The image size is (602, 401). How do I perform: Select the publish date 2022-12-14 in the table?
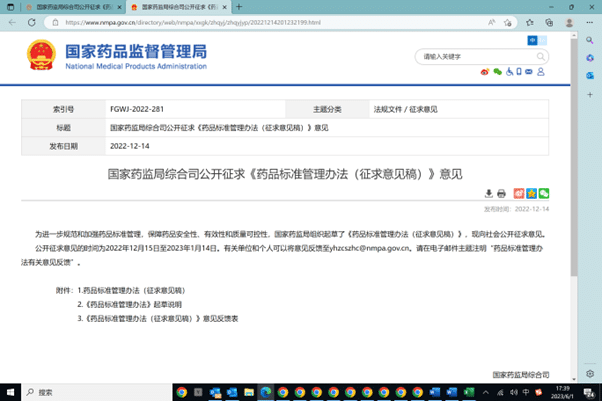130,146
